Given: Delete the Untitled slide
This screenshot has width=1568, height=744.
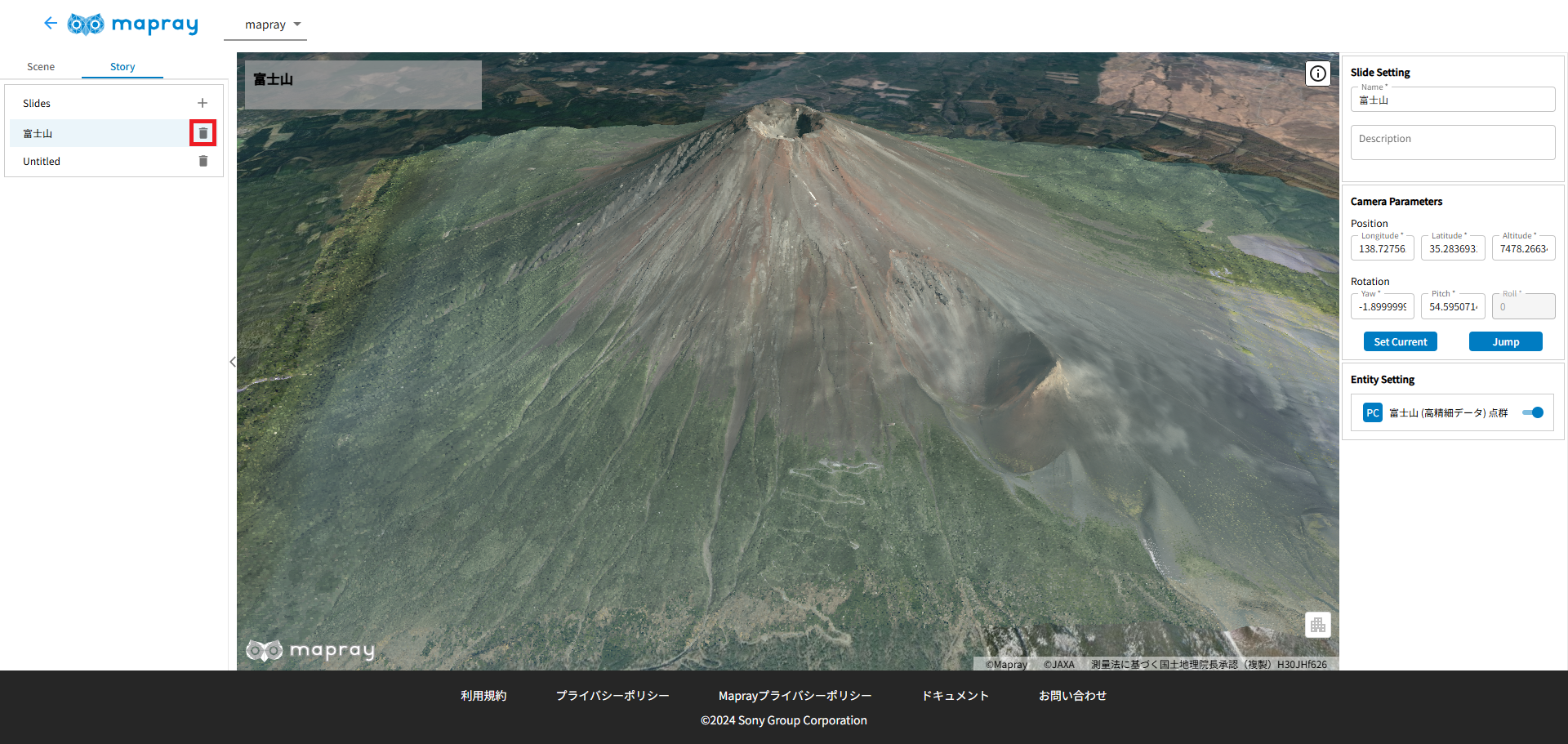Looking at the screenshot, I should tap(203, 162).
